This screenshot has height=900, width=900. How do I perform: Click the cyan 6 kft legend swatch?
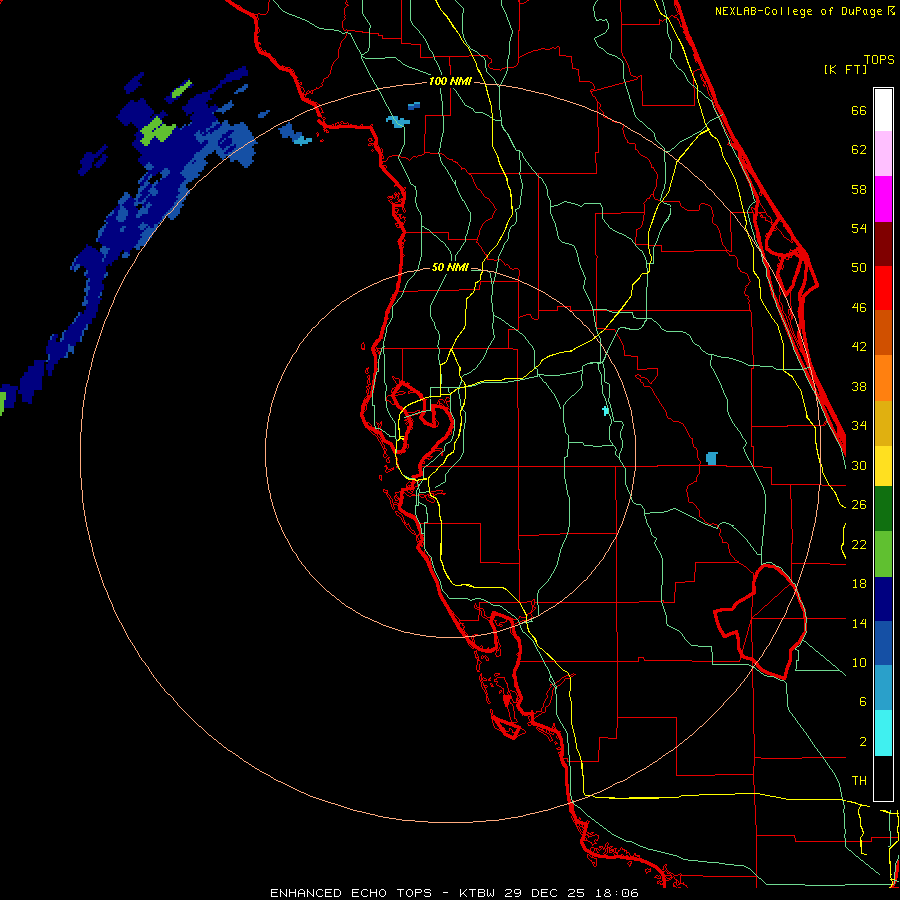[x=883, y=733]
